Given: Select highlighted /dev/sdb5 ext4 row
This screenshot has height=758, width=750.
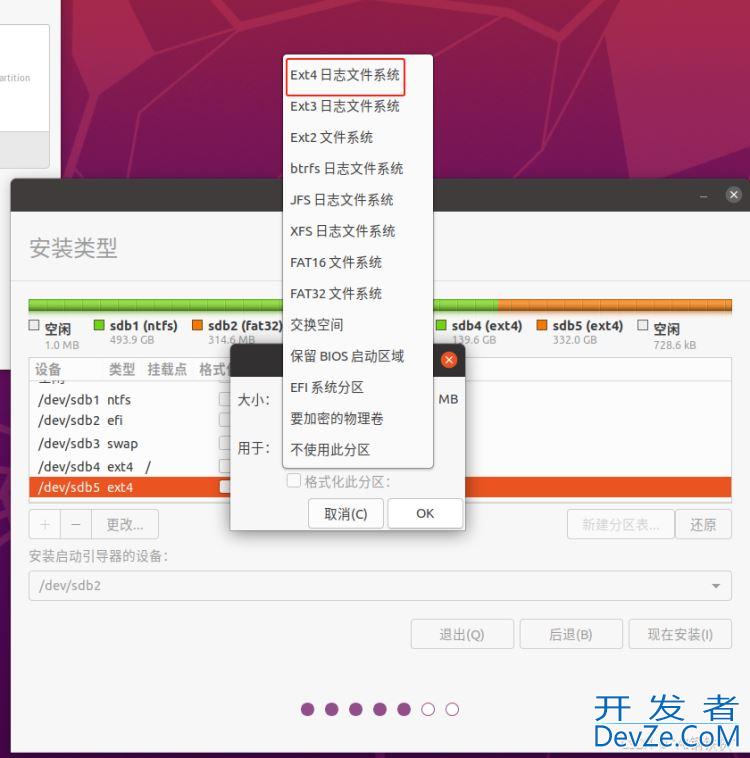Looking at the screenshot, I should [131, 487].
